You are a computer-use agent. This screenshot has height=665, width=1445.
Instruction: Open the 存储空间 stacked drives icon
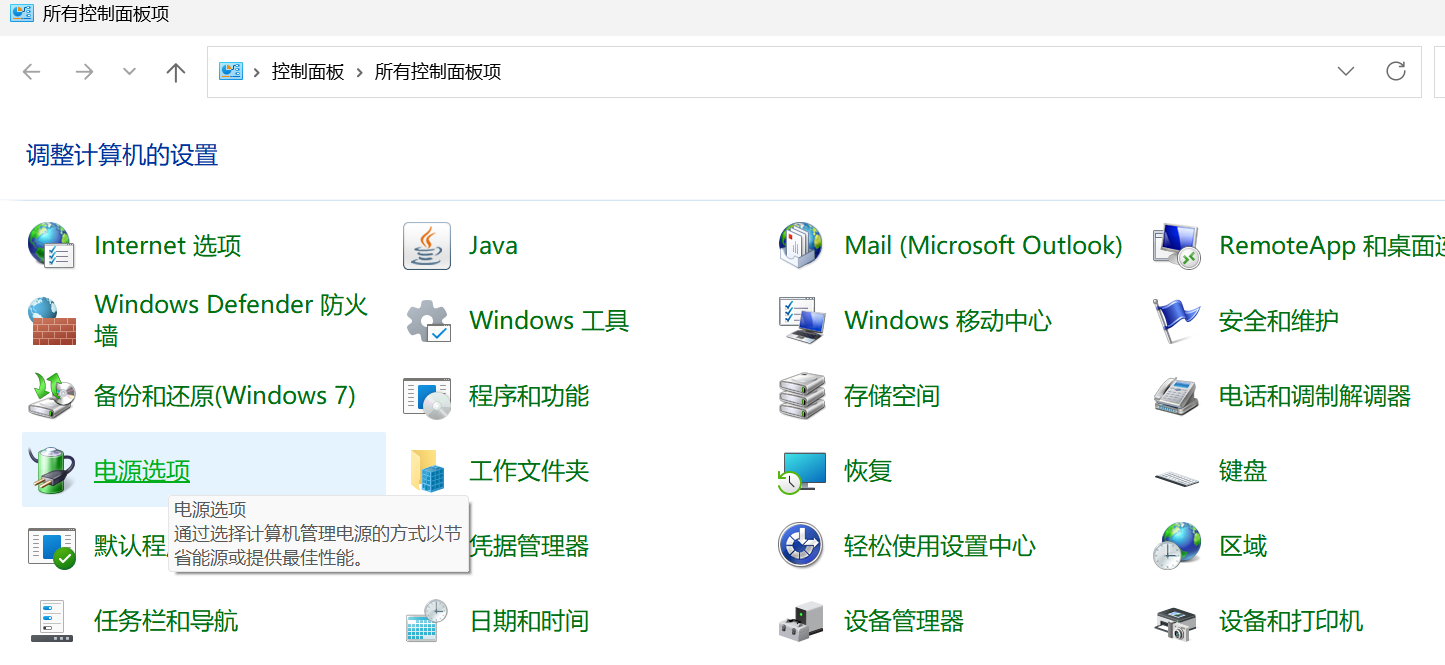tap(801, 396)
